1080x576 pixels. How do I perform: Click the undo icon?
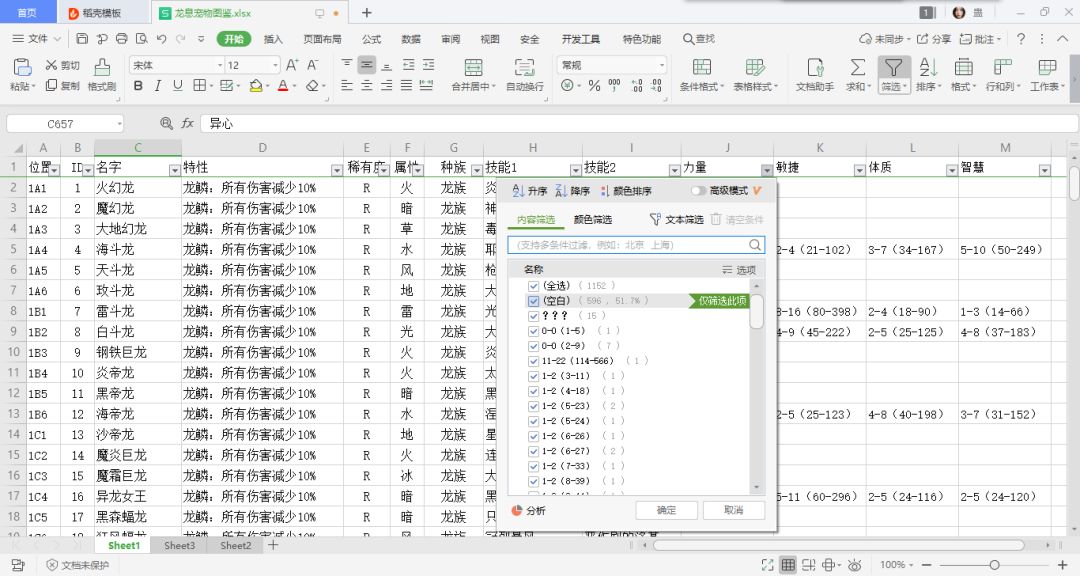[x=161, y=39]
